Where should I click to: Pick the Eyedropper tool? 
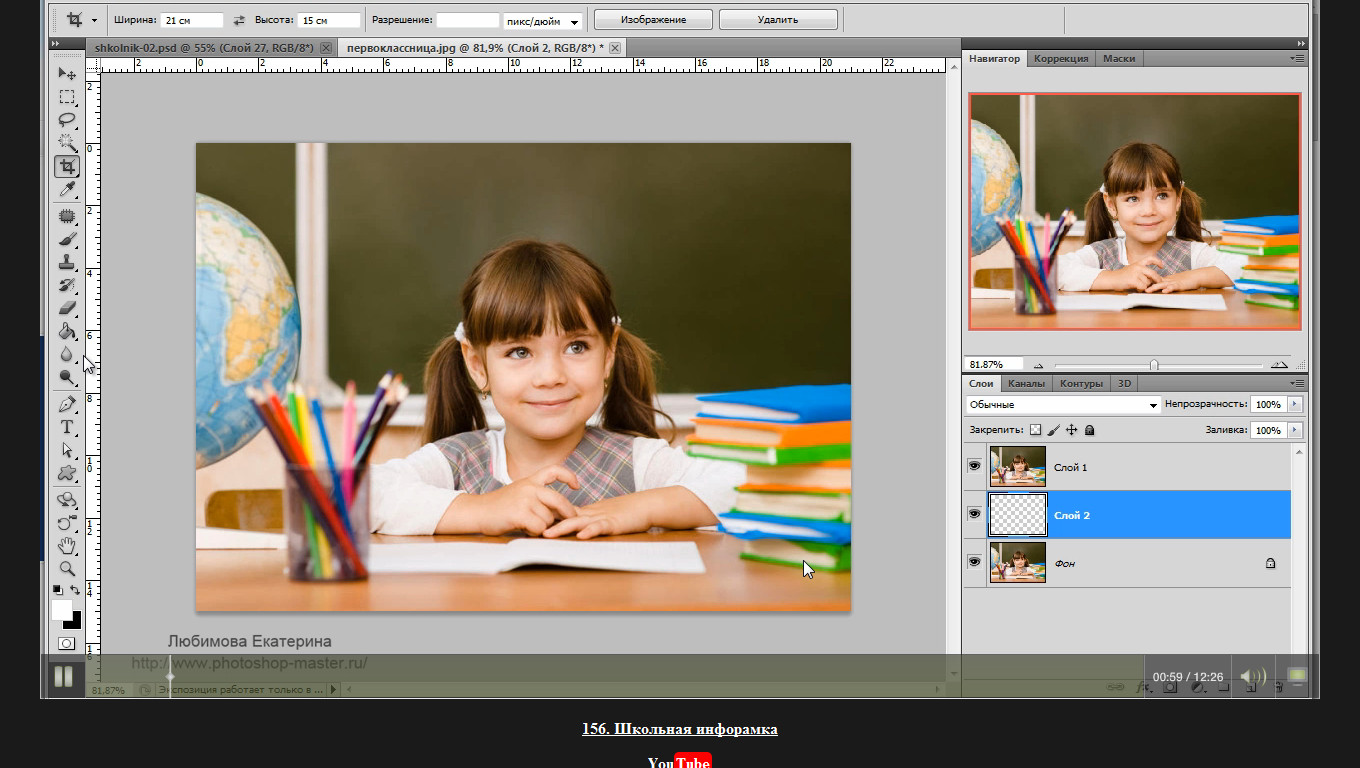point(67,189)
